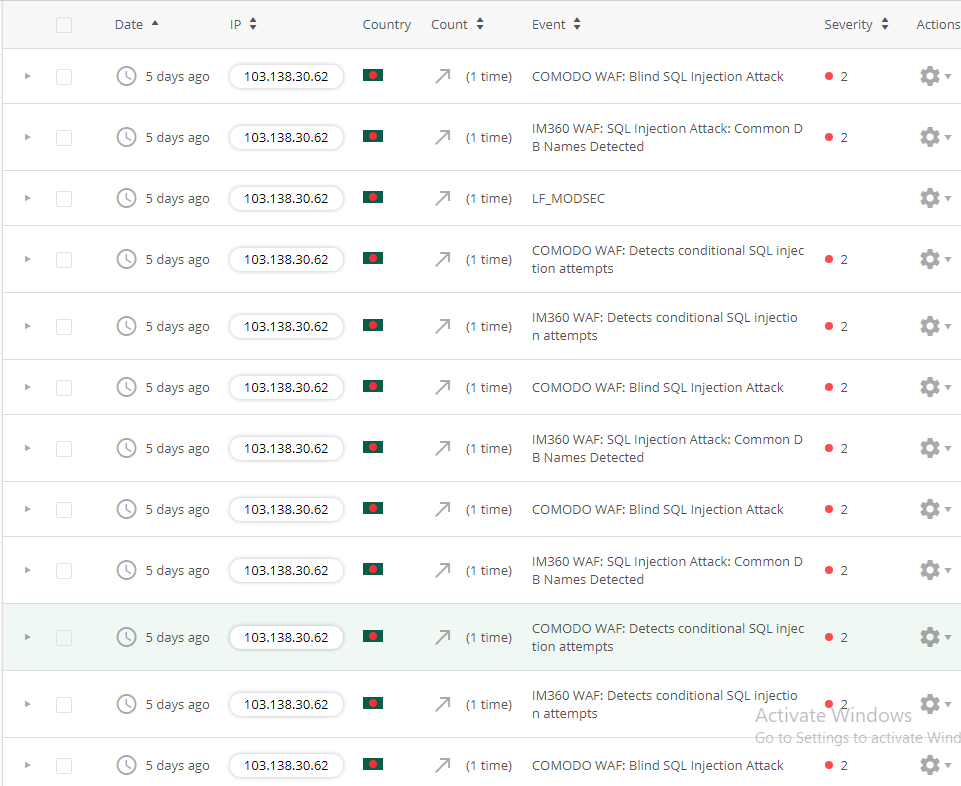Click the diagonal arrow on the highlighted COMODO row
961x786 pixels.
(x=442, y=637)
